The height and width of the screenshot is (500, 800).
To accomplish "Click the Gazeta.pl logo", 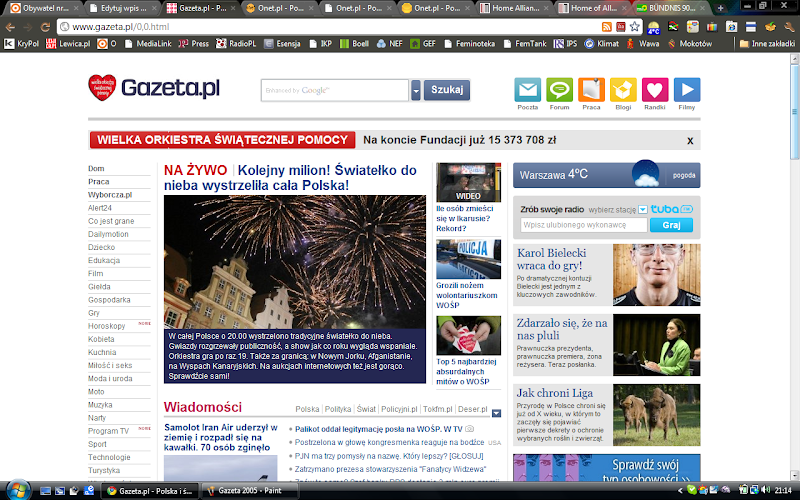I will pos(154,88).
